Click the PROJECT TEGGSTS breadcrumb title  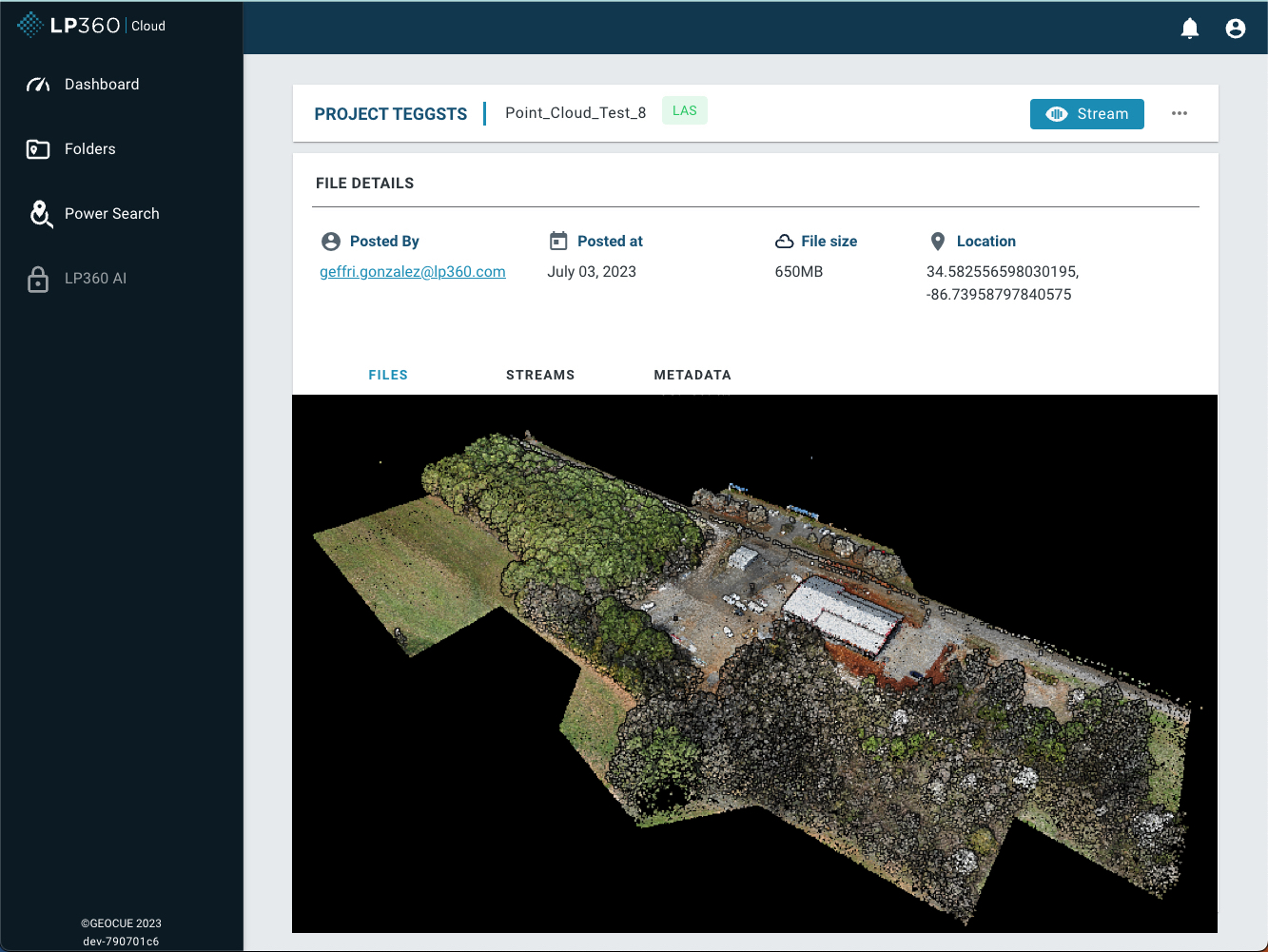[390, 114]
